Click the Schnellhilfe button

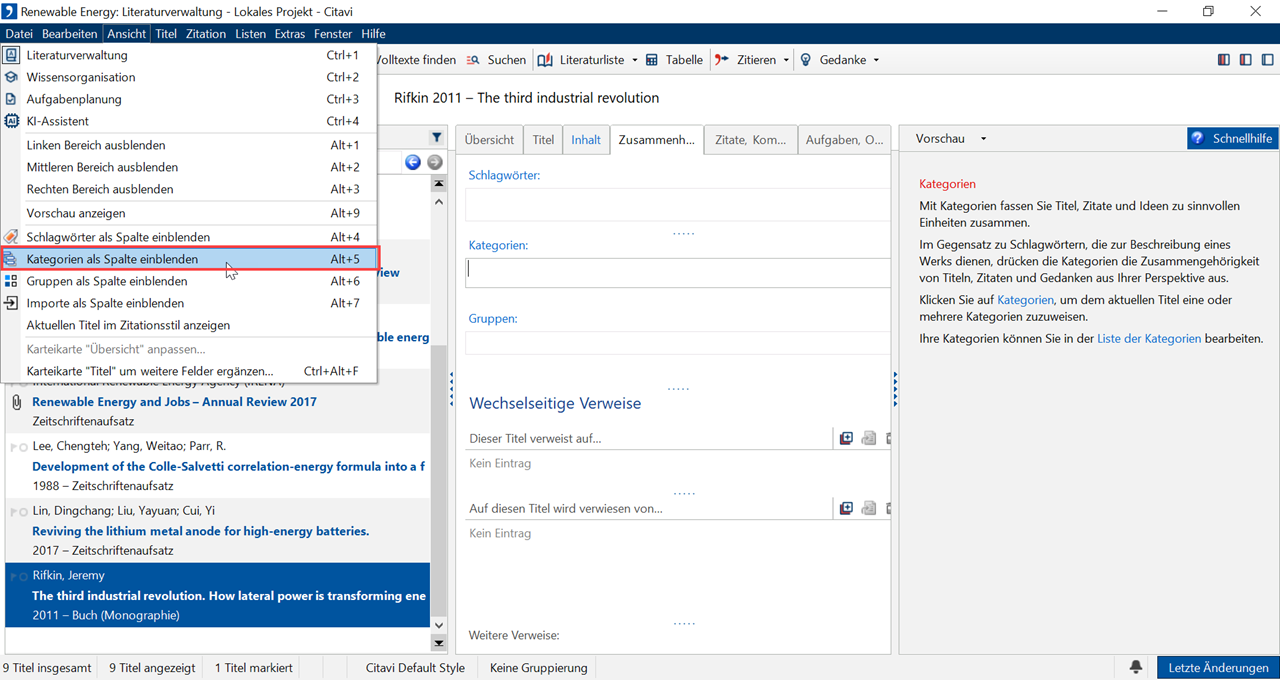pos(1232,139)
